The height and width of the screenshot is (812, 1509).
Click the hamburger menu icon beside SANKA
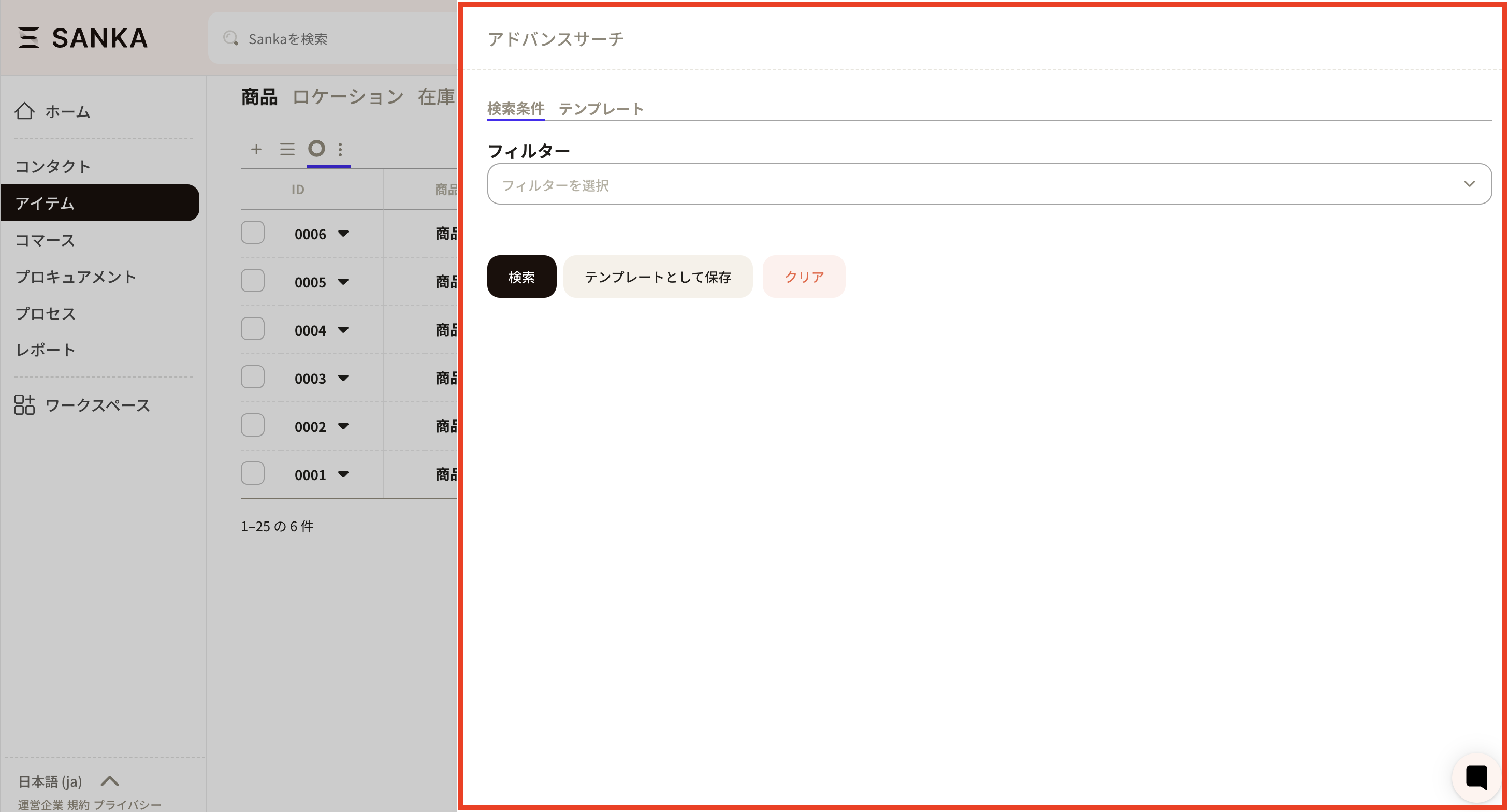tap(28, 38)
